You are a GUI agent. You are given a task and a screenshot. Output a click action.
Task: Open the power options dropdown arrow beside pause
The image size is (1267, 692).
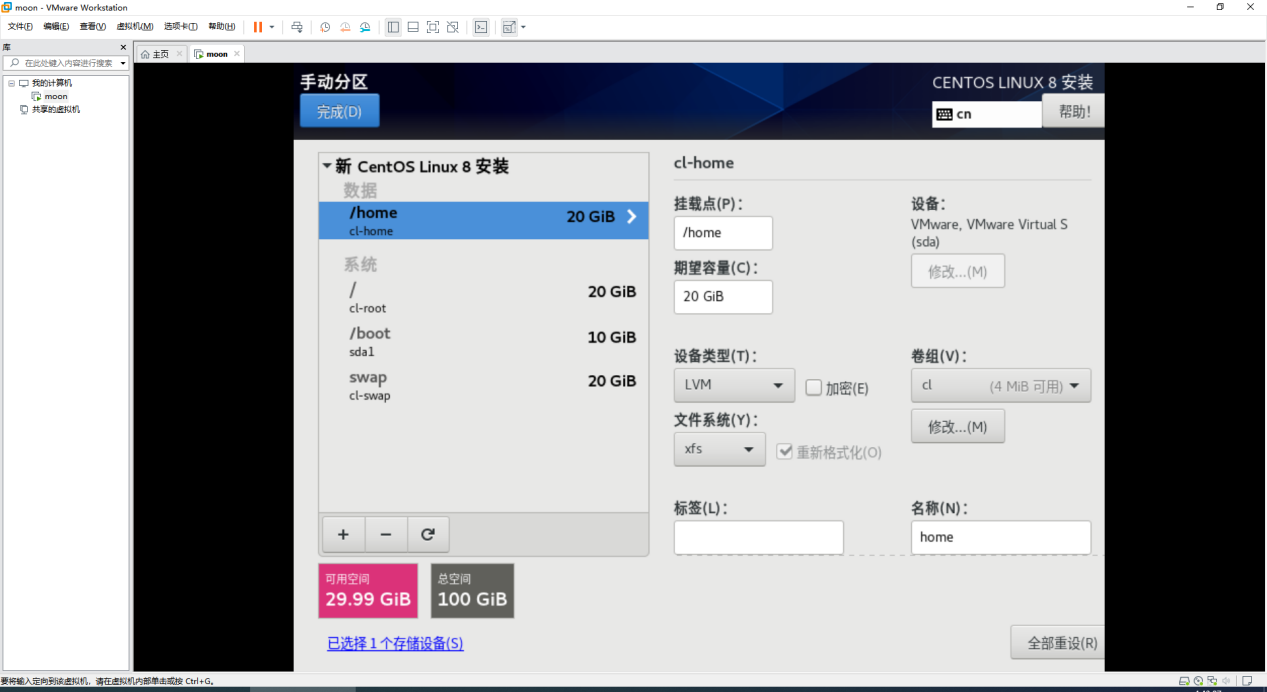[271, 27]
